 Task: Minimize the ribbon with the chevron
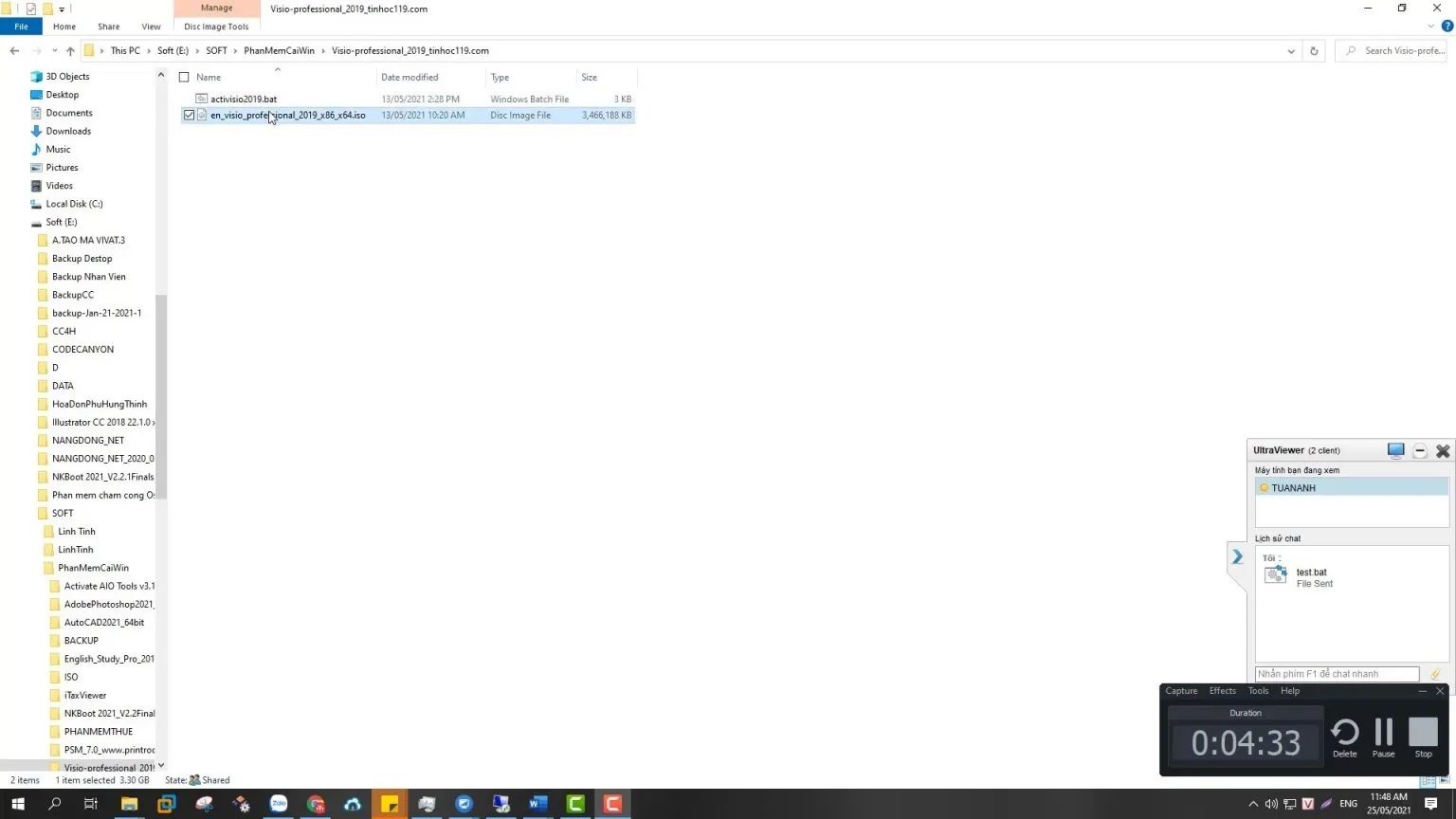1430,27
